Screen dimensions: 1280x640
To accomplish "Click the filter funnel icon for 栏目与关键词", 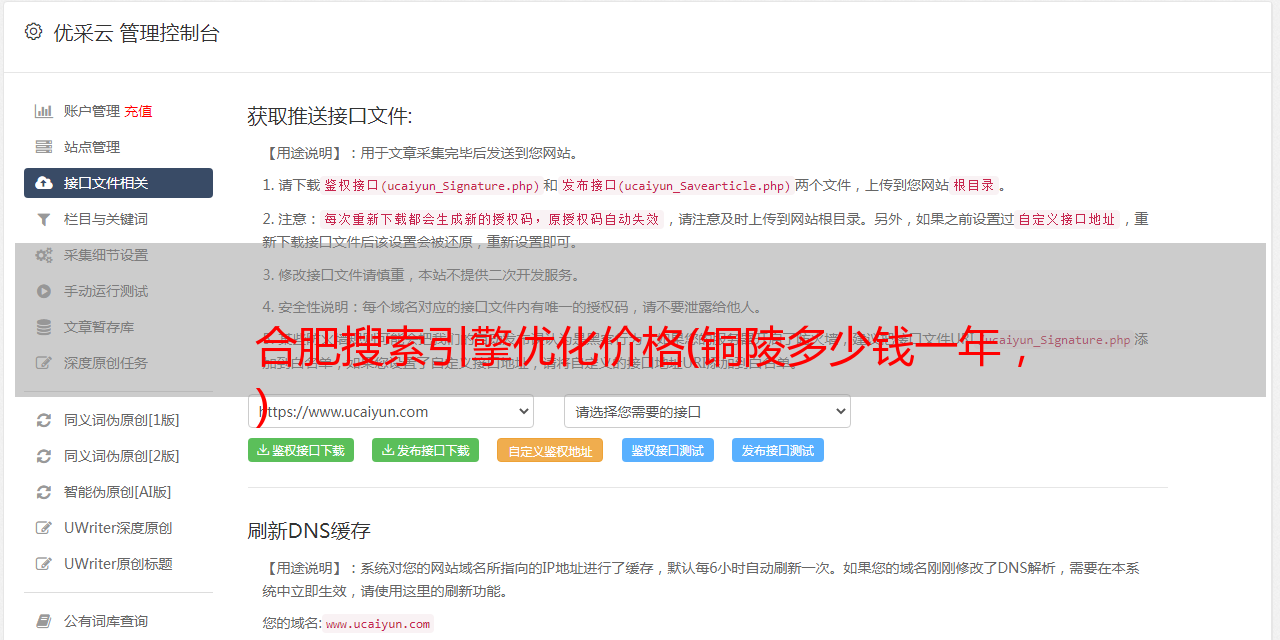I will coord(44,219).
